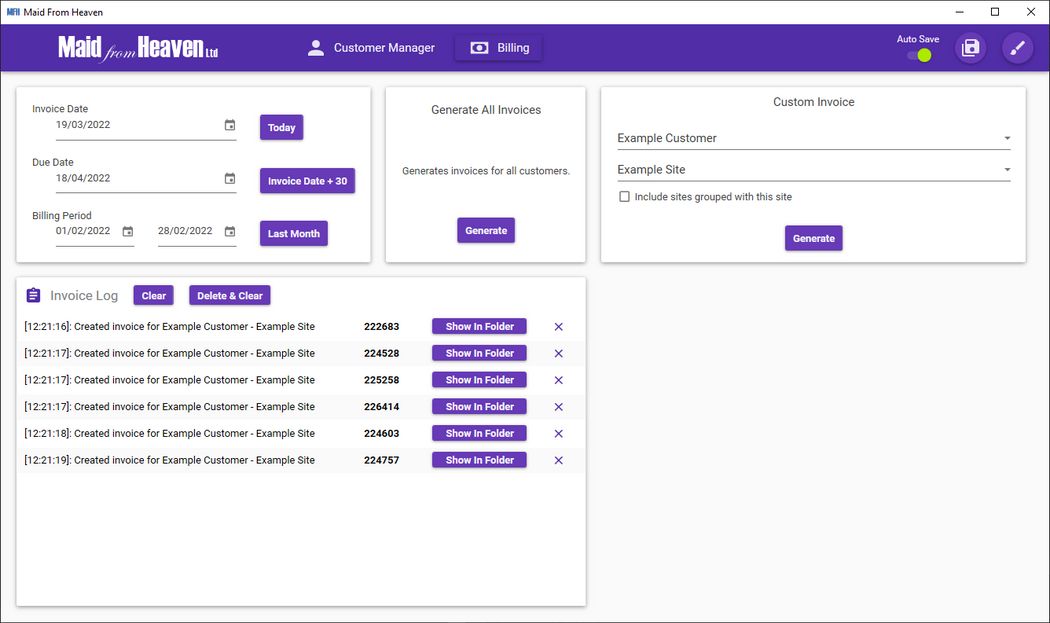The width and height of the screenshot is (1050, 623).
Task: Open the Due Date calendar picker
Action: (x=230, y=178)
